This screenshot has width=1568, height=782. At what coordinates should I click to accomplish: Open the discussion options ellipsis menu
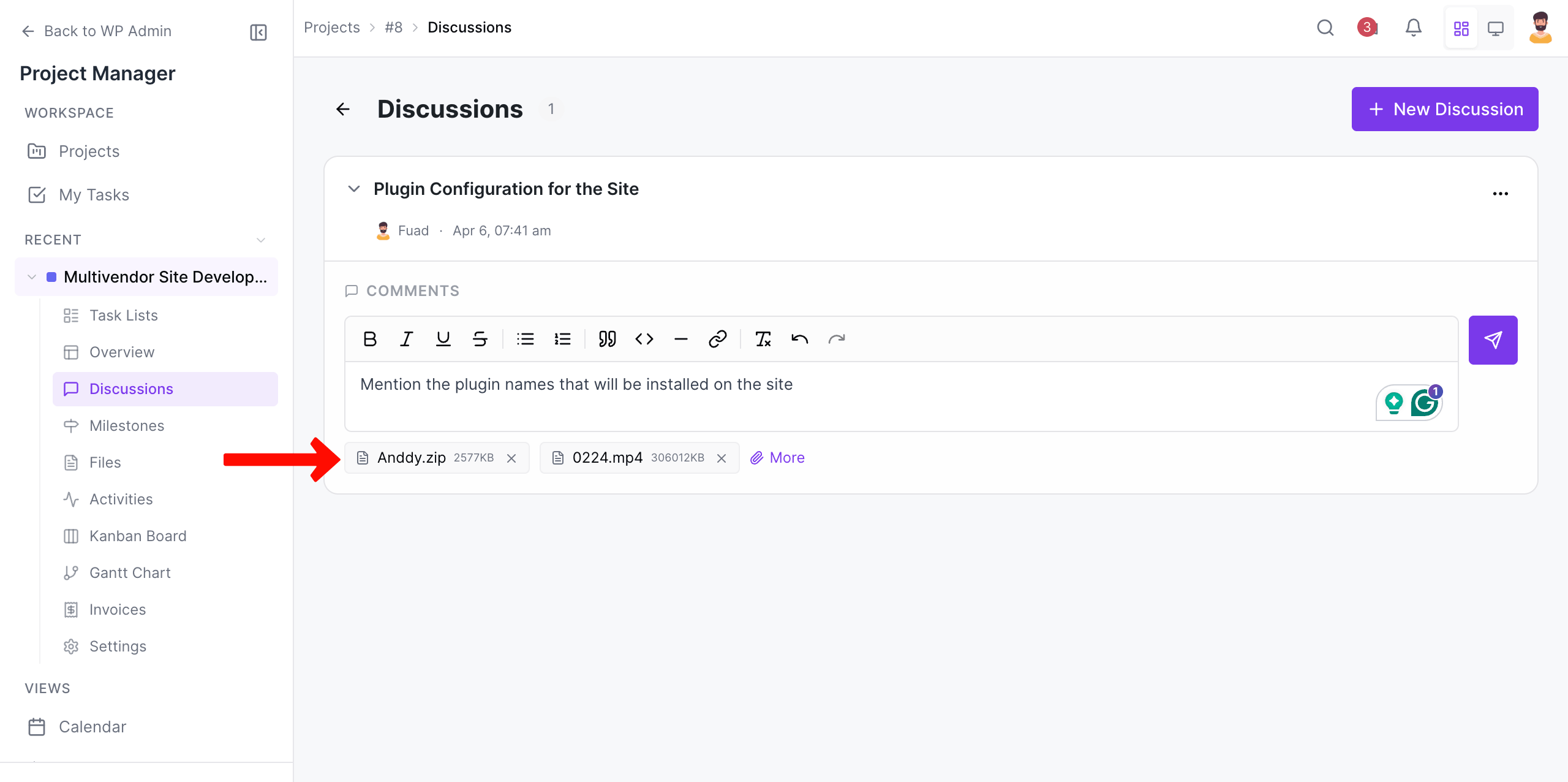tap(1501, 193)
